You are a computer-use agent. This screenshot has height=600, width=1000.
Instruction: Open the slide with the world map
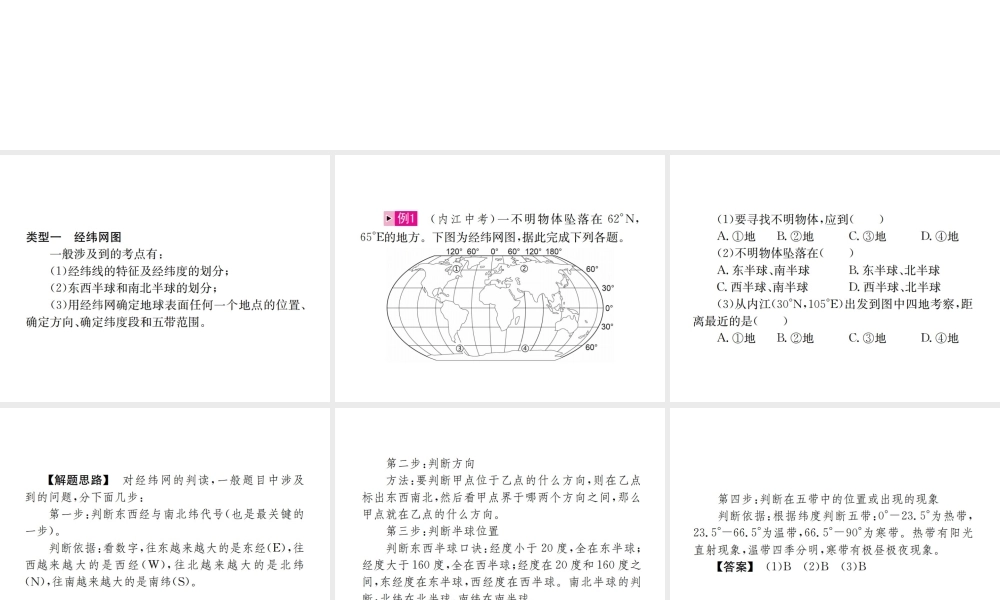pos(500,278)
